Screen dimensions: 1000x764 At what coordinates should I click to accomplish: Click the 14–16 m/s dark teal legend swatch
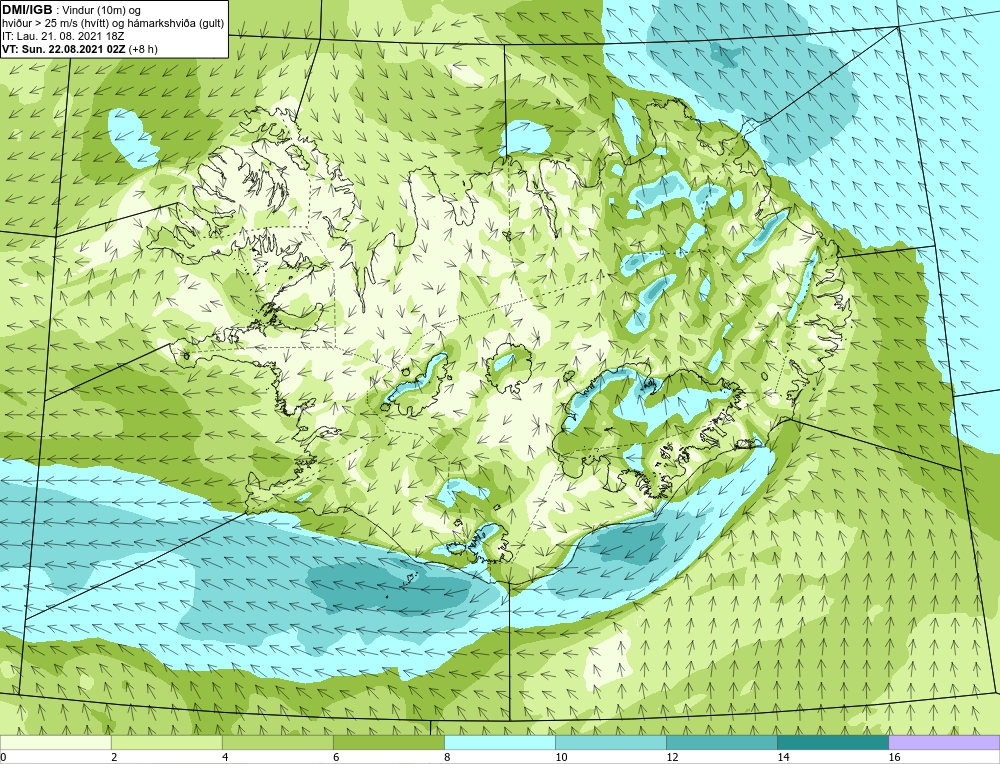coord(832,742)
